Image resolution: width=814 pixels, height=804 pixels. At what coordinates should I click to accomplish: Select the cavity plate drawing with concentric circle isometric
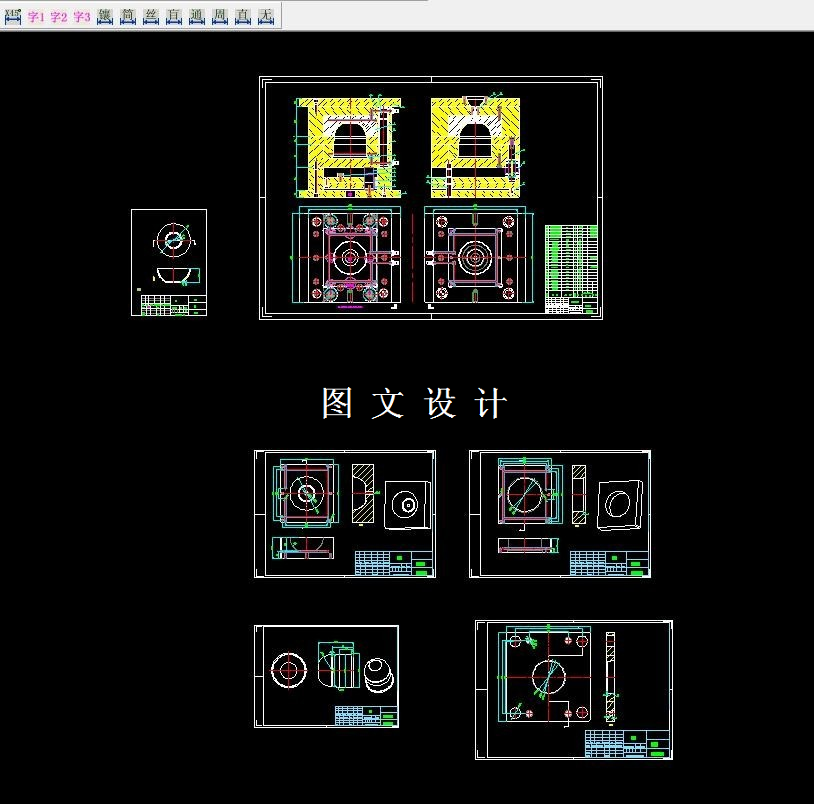345,513
